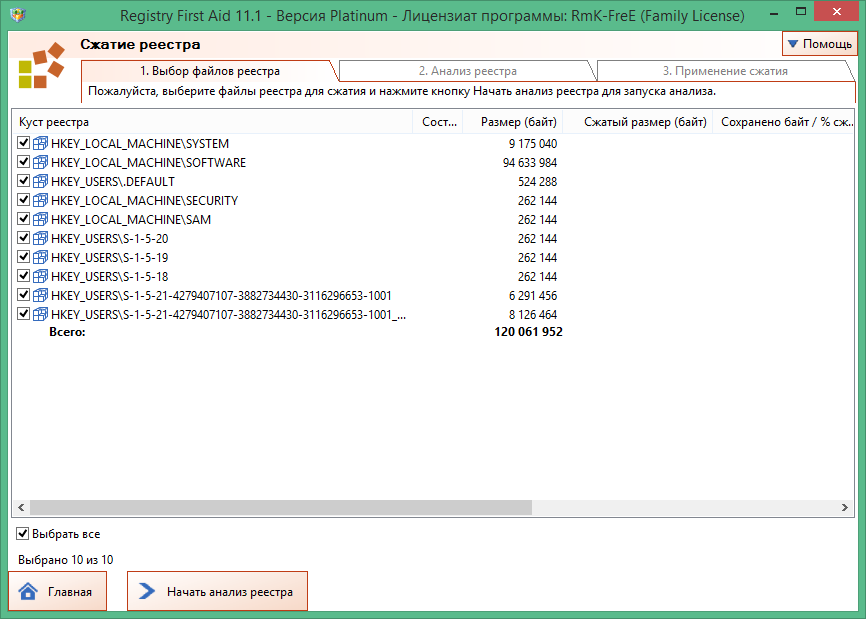Start analysis with Начать анализ реестра button
This screenshot has width=866, height=619.
pos(218,591)
